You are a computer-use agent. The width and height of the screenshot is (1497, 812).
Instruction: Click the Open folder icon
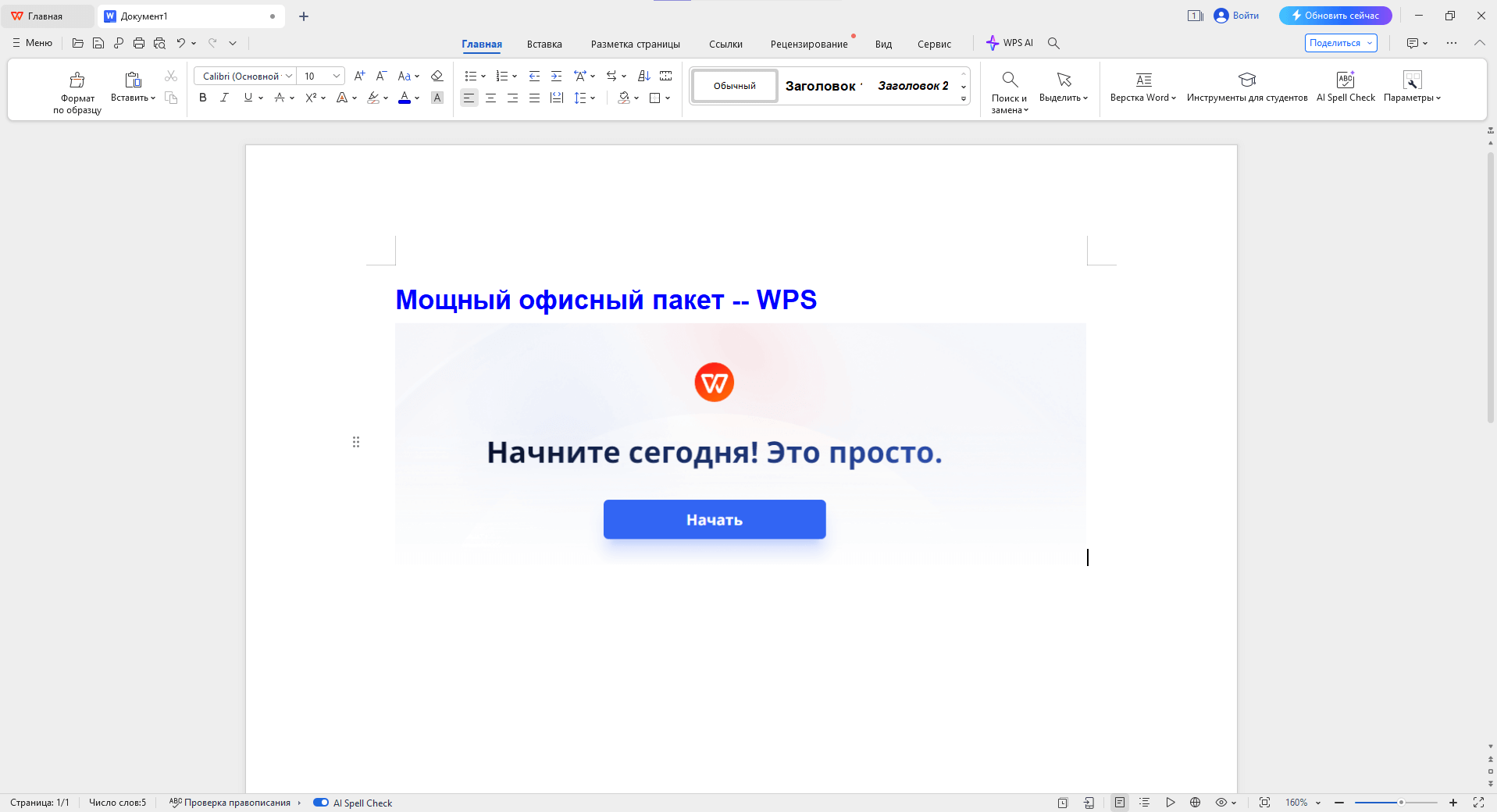coord(78,43)
